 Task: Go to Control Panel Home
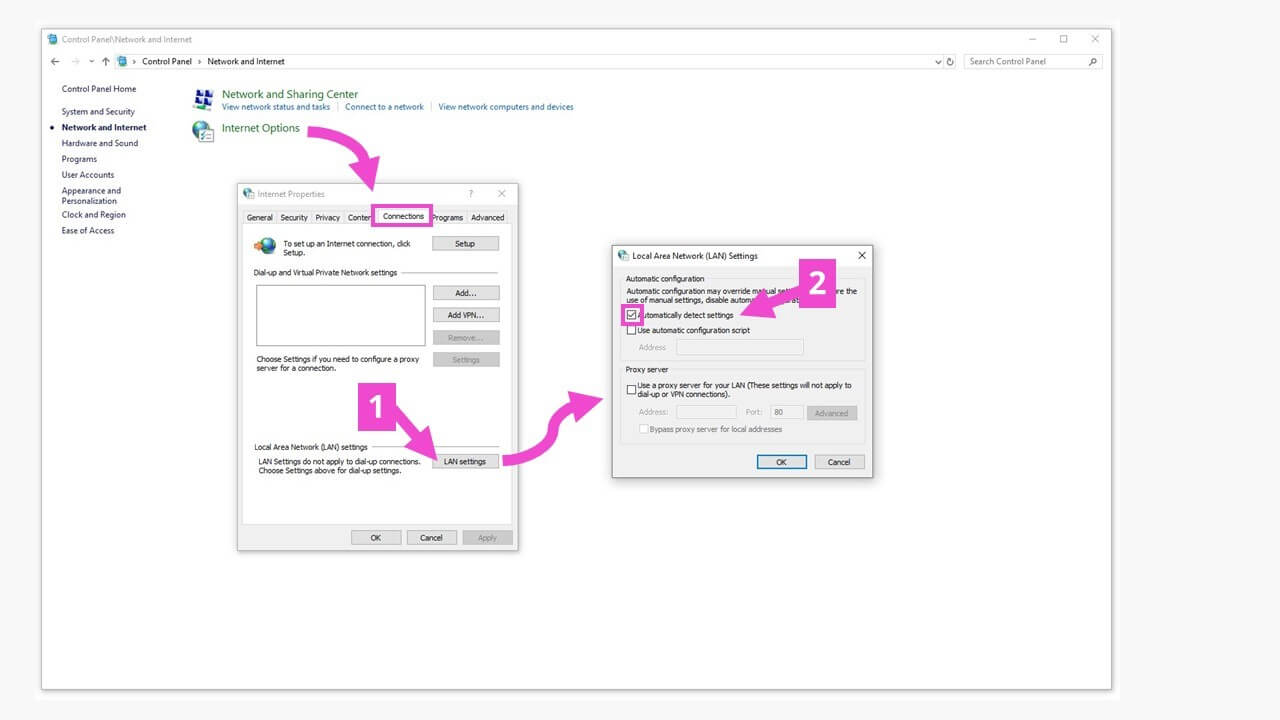click(x=99, y=89)
